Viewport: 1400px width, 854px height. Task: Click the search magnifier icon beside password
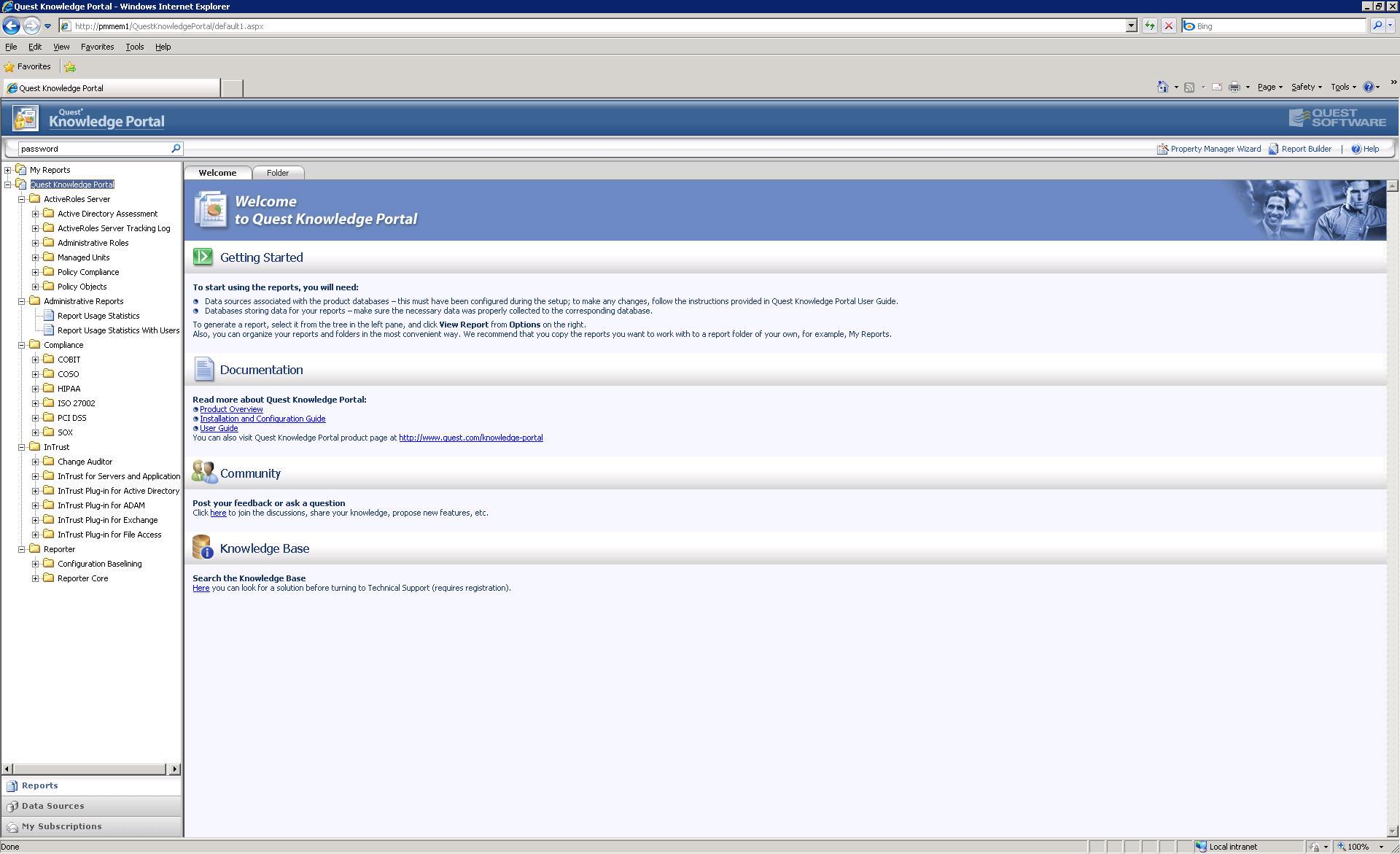[x=176, y=148]
